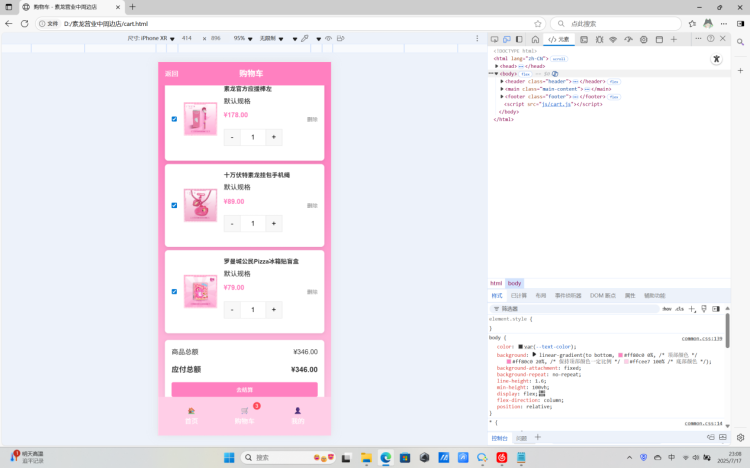
Task: Toggle the body flex badge
Action: [526, 74]
